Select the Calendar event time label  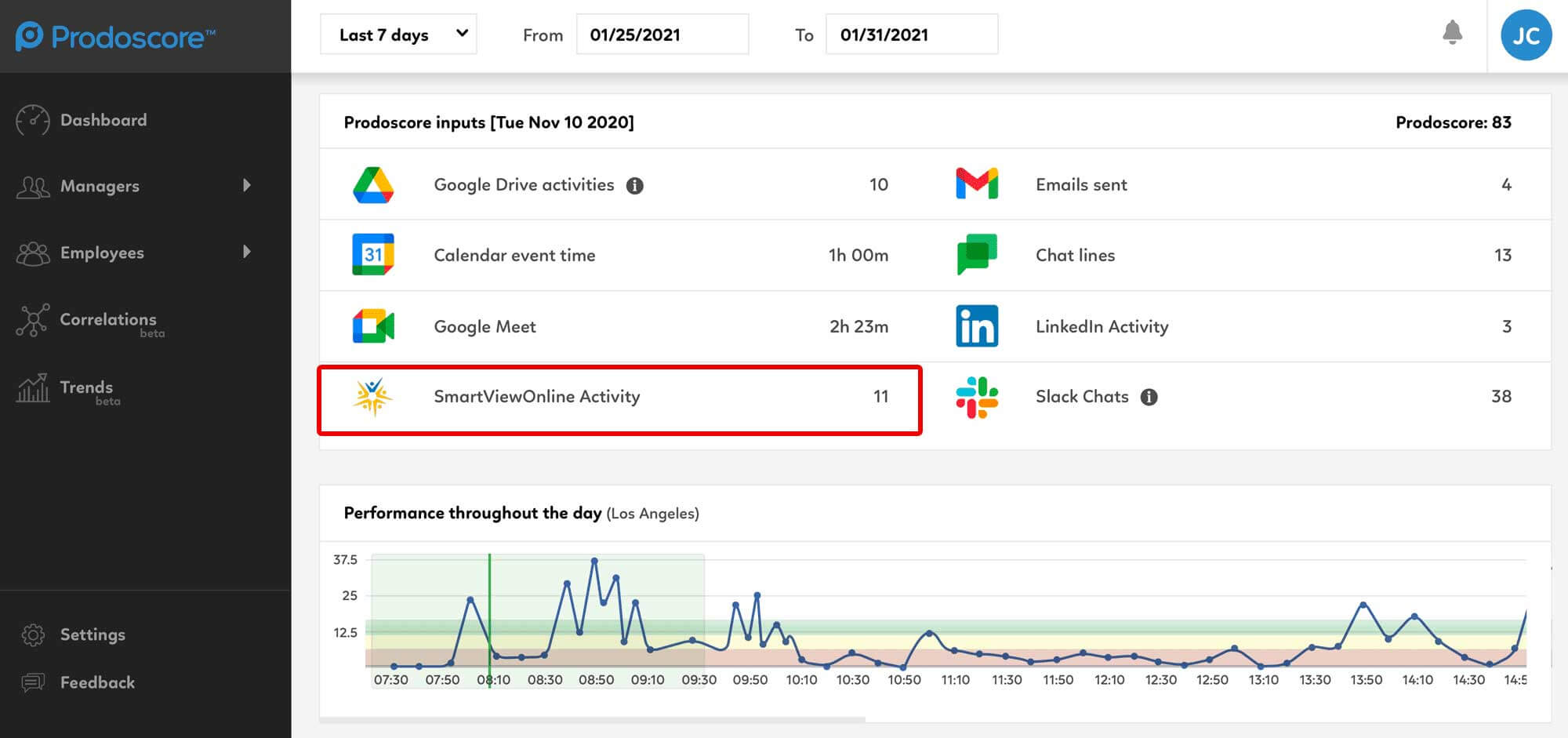pos(514,255)
